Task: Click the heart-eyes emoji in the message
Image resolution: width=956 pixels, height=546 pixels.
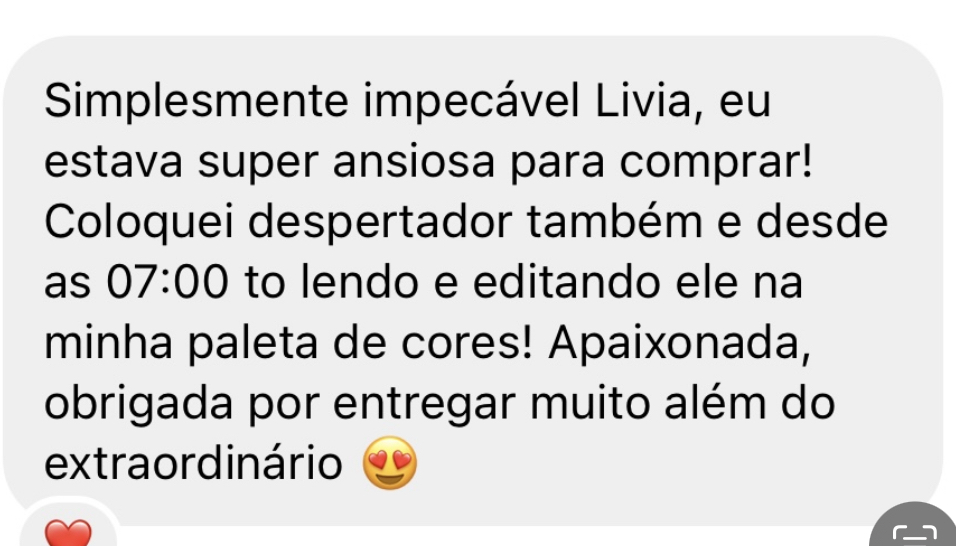Action: pos(390,464)
